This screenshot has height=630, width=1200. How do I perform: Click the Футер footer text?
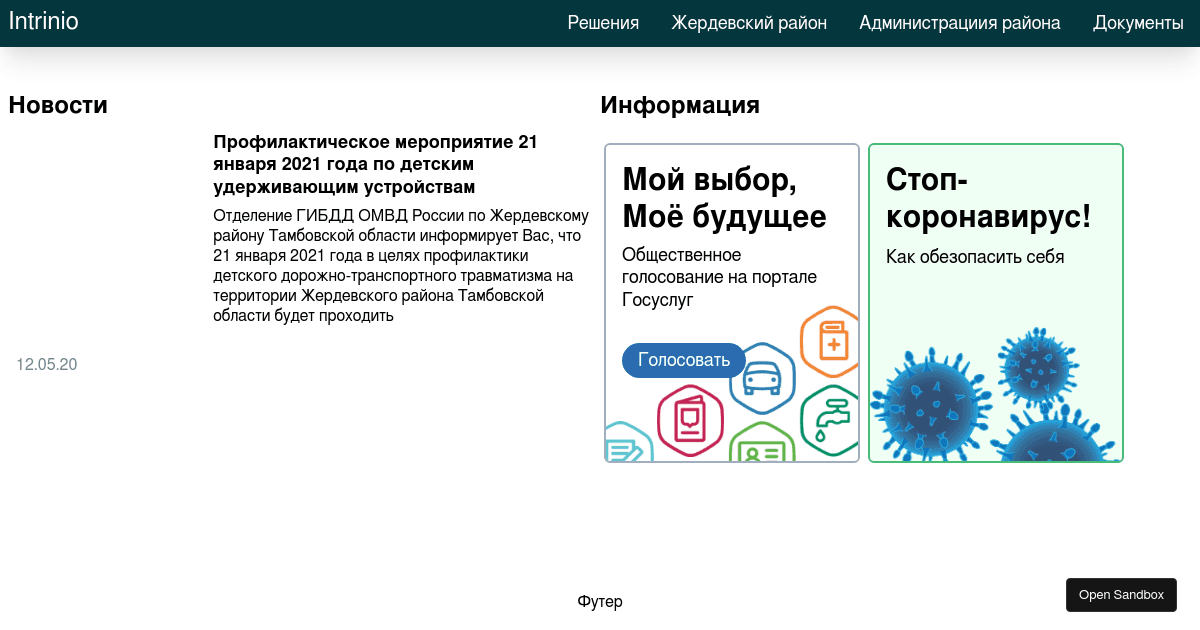[x=600, y=601]
